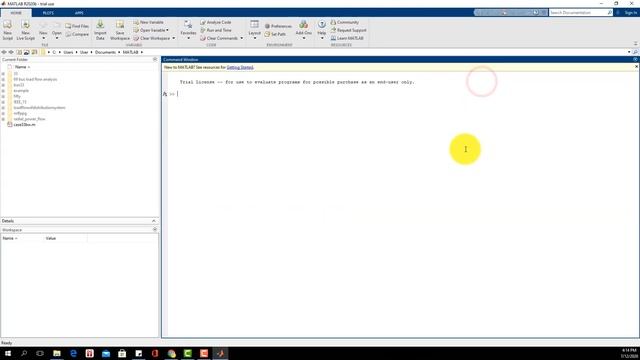Screen dimensions: 640x360
Task: Expand the Open Variable dropdown
Action: click(x=168, y=30)
